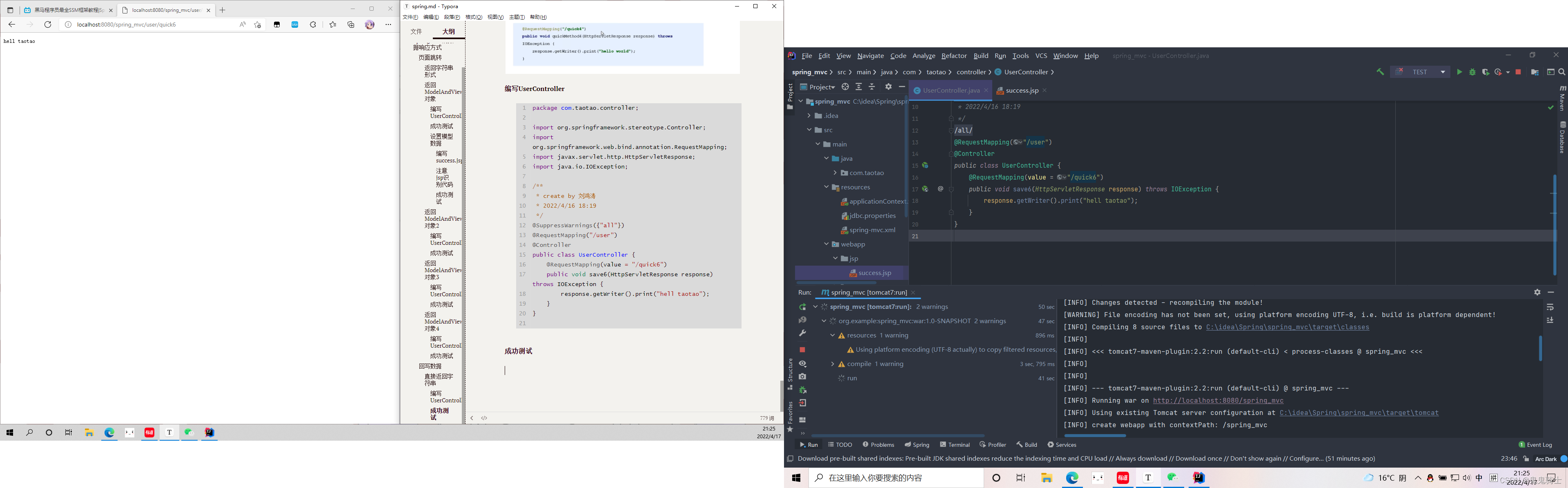Toggle the eye view options in Run panel
Screen dimensions: 1568x488
802,364
